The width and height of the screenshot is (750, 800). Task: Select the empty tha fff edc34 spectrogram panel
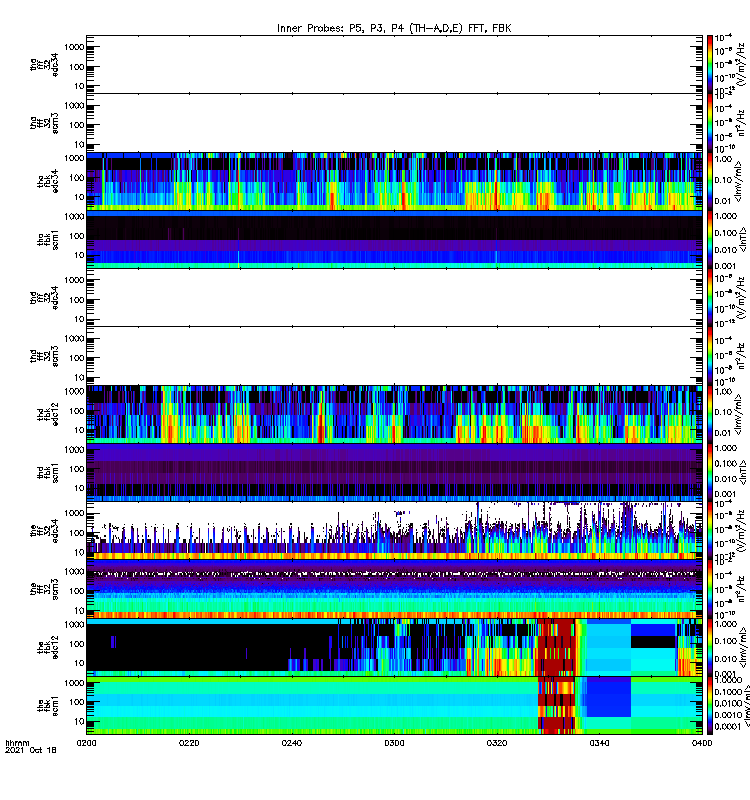394,64
